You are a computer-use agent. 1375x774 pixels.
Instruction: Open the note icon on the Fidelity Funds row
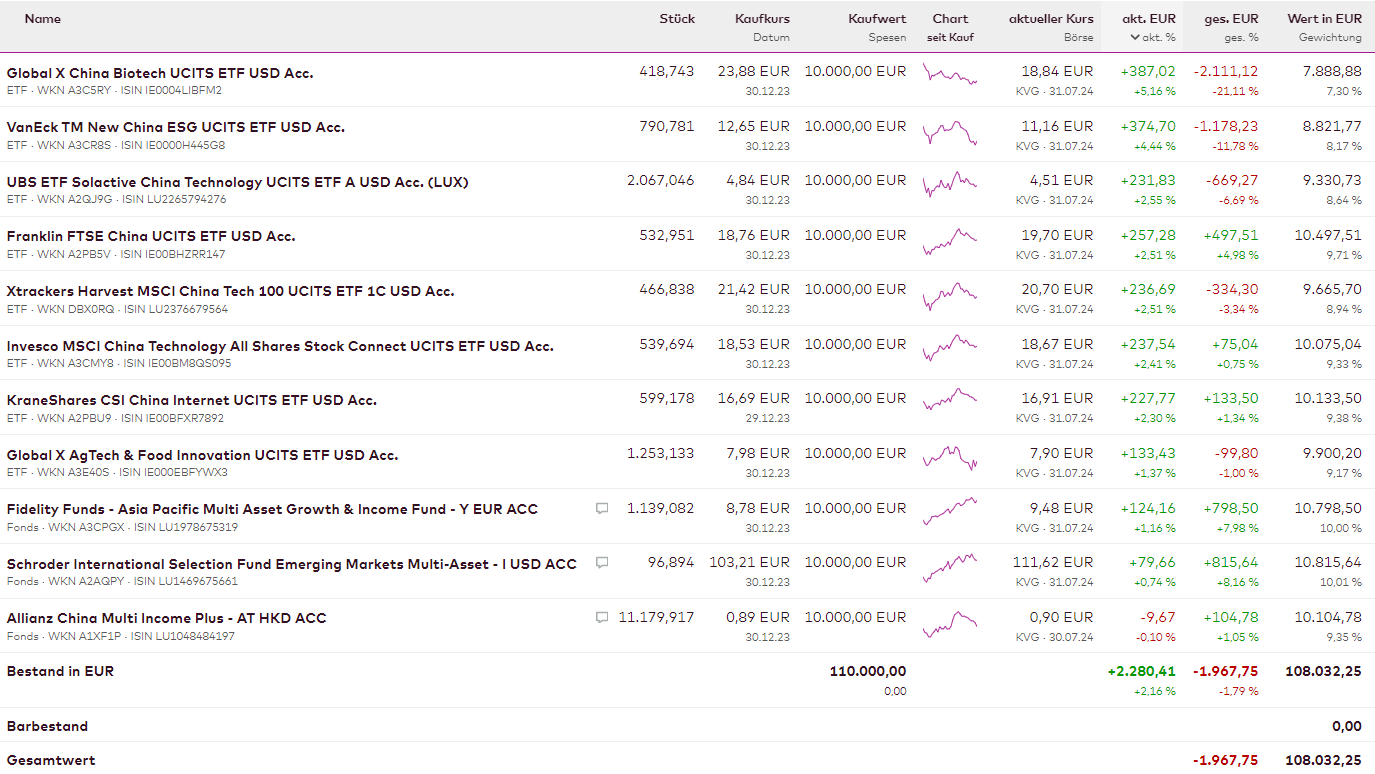[x=602, y=508]
